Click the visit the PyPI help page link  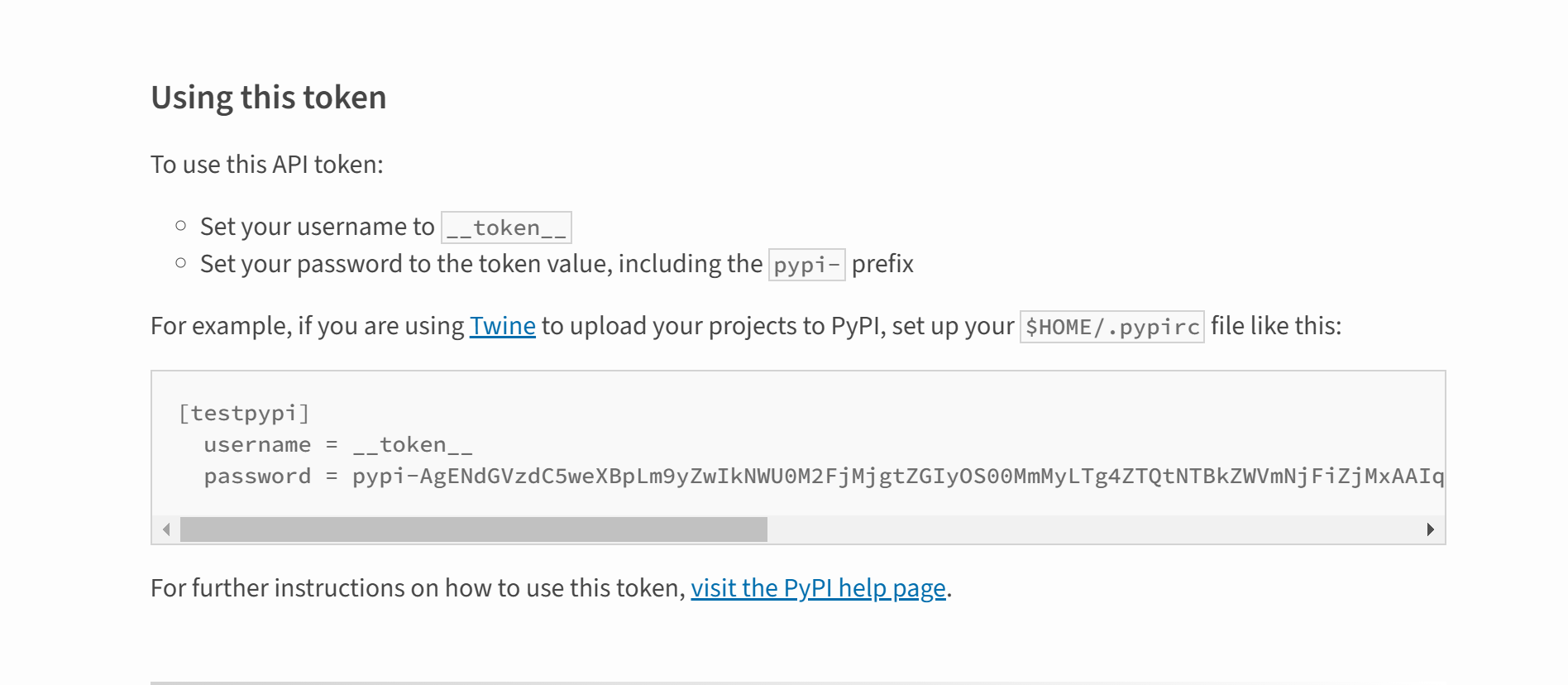pos(818,588)
